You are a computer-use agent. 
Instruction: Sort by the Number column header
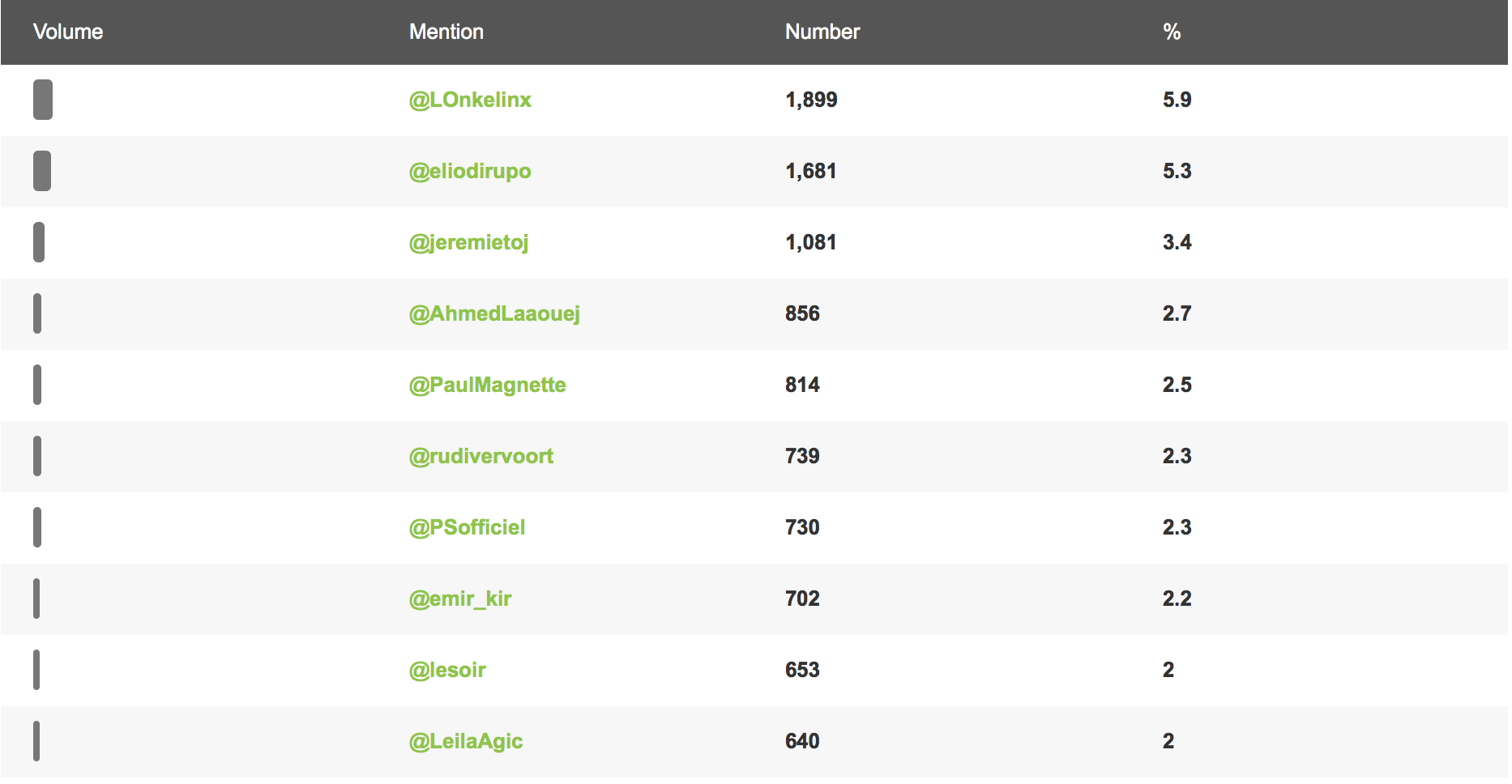822,32
